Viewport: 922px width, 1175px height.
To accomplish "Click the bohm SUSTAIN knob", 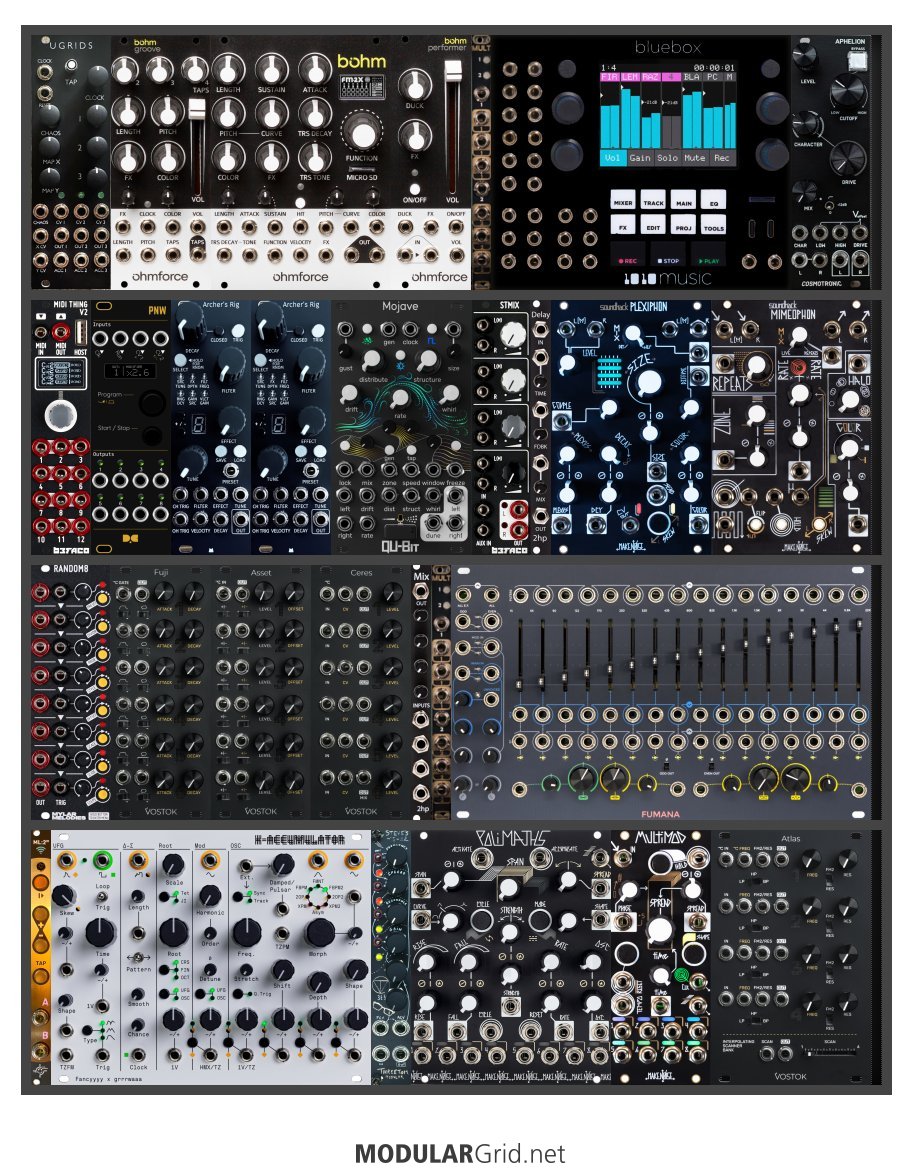I will 271,69.
